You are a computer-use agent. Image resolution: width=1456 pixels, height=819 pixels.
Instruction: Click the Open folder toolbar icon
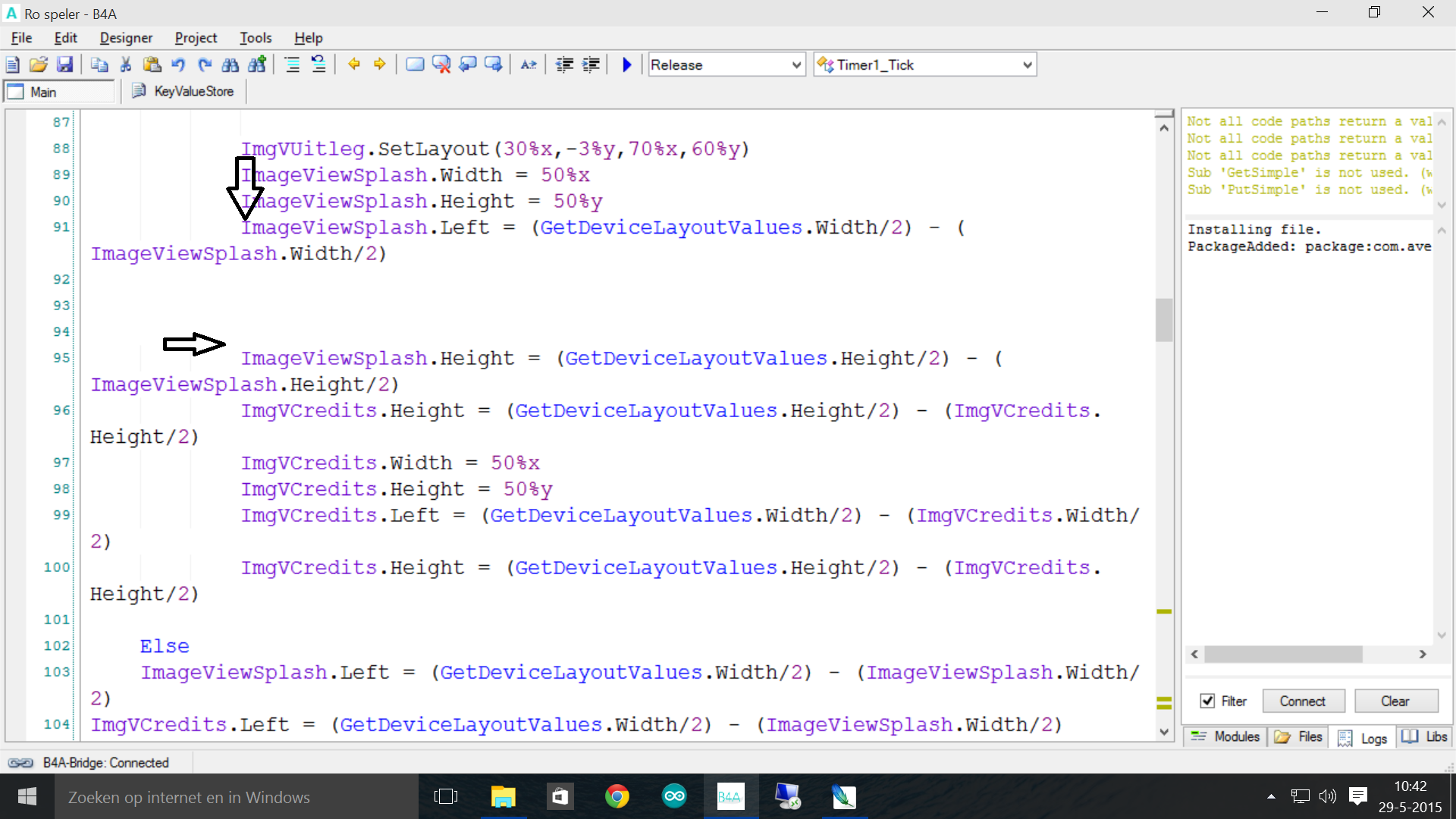39,64
